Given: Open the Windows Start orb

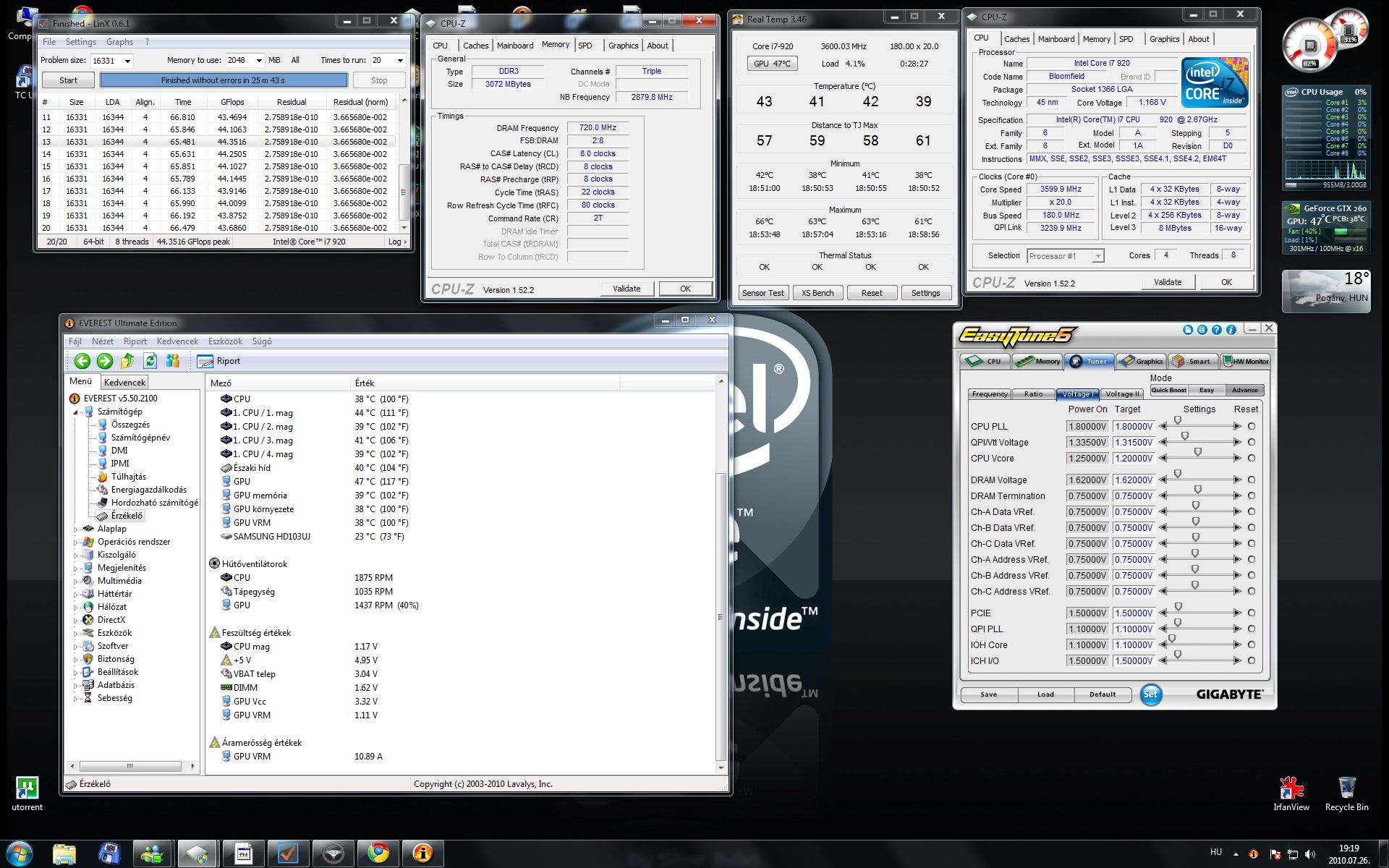Looking at the screenshot, I should pyautogui.click(x=20, y=854).
